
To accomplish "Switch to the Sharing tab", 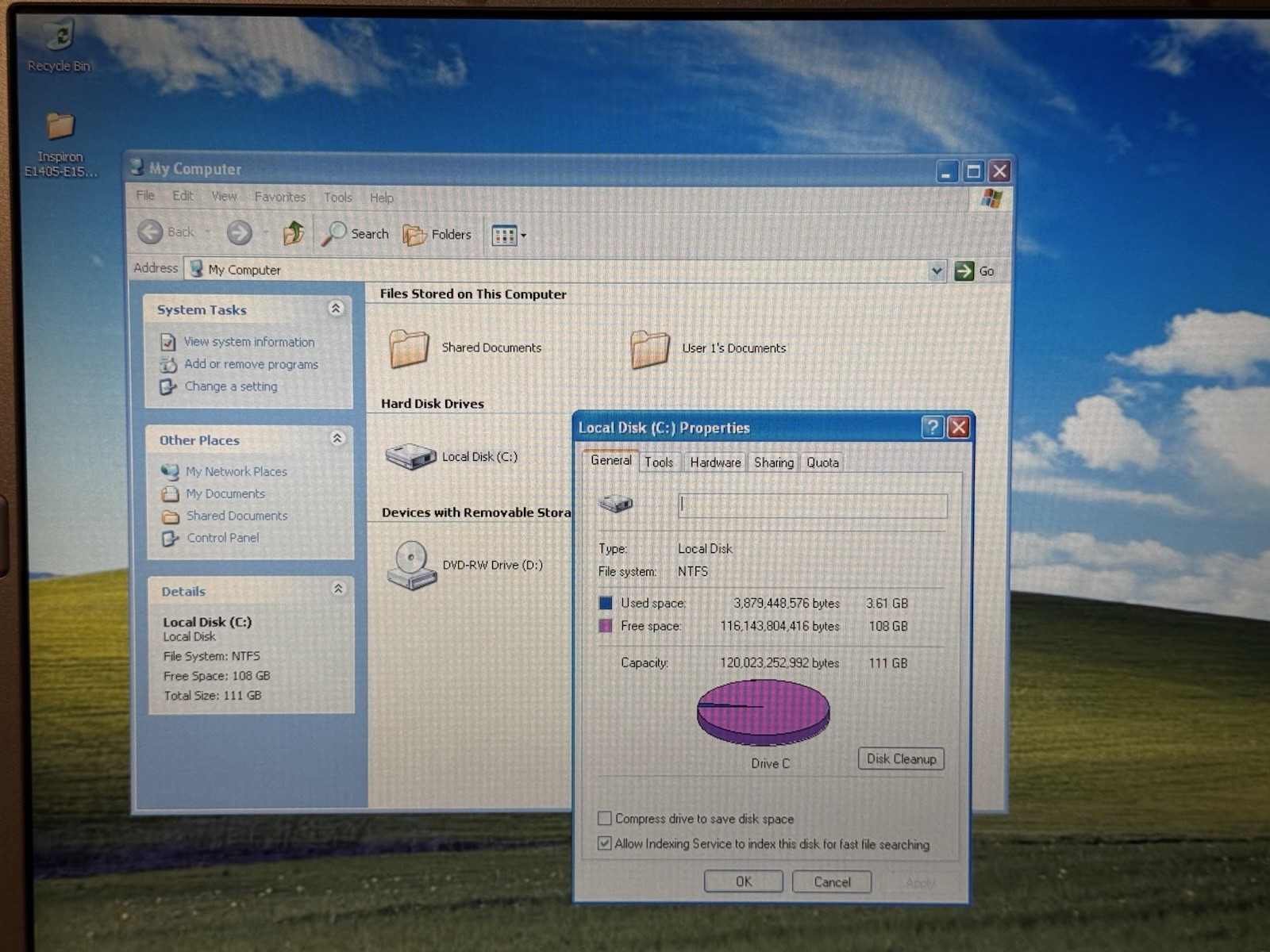I will click(x=774, y=463).
